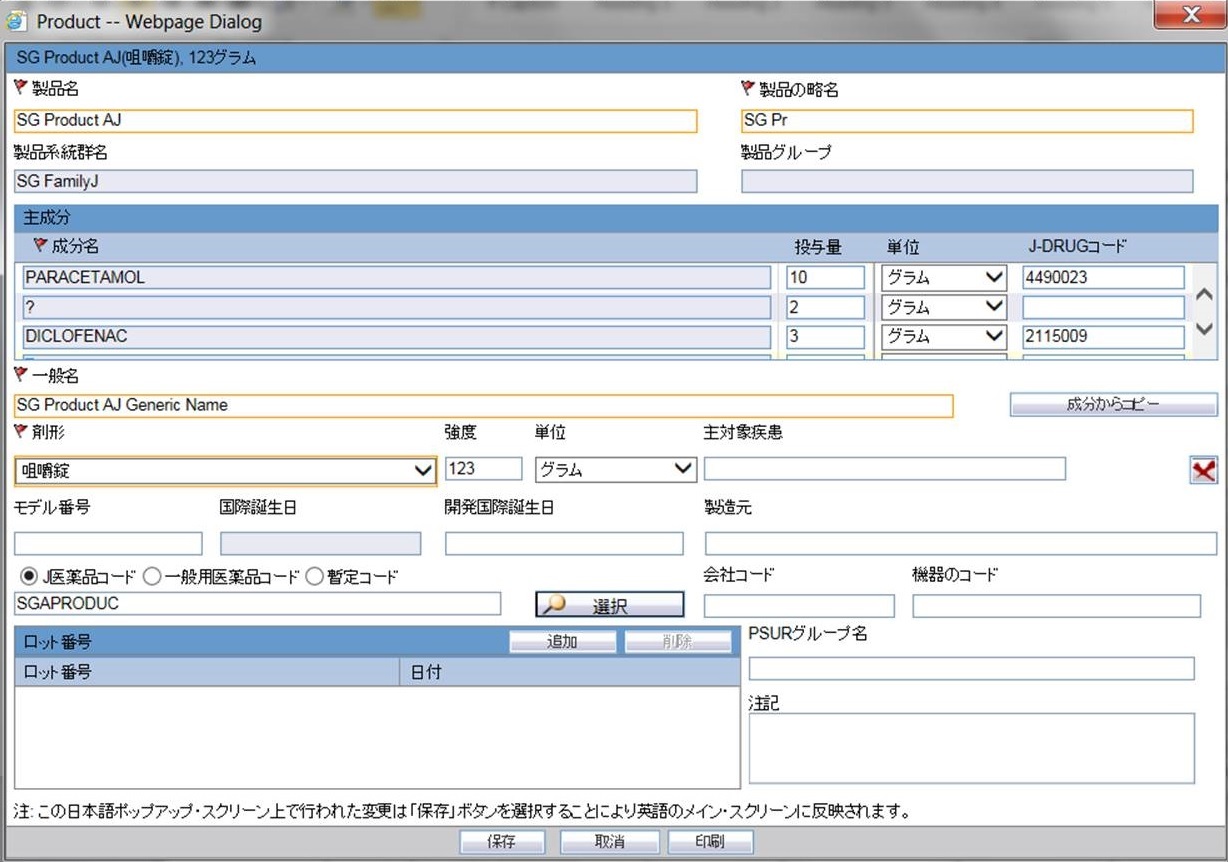Click J-DRUG code field 4490023

(1103, 278)
